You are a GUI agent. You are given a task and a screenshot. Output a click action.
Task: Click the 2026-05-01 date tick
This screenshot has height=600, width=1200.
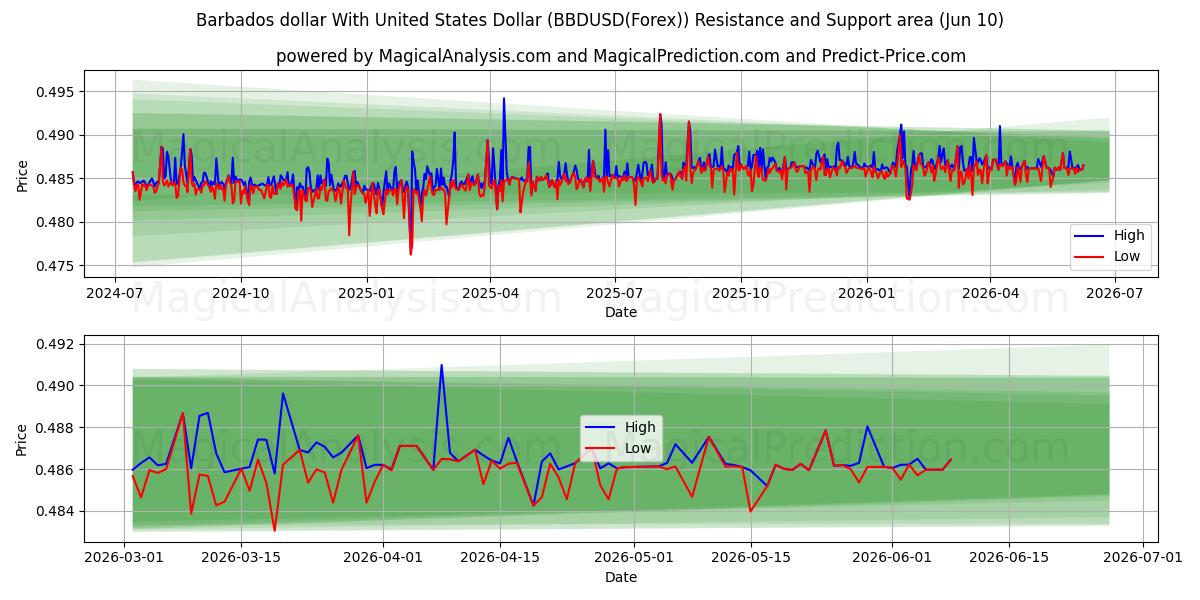634,559
